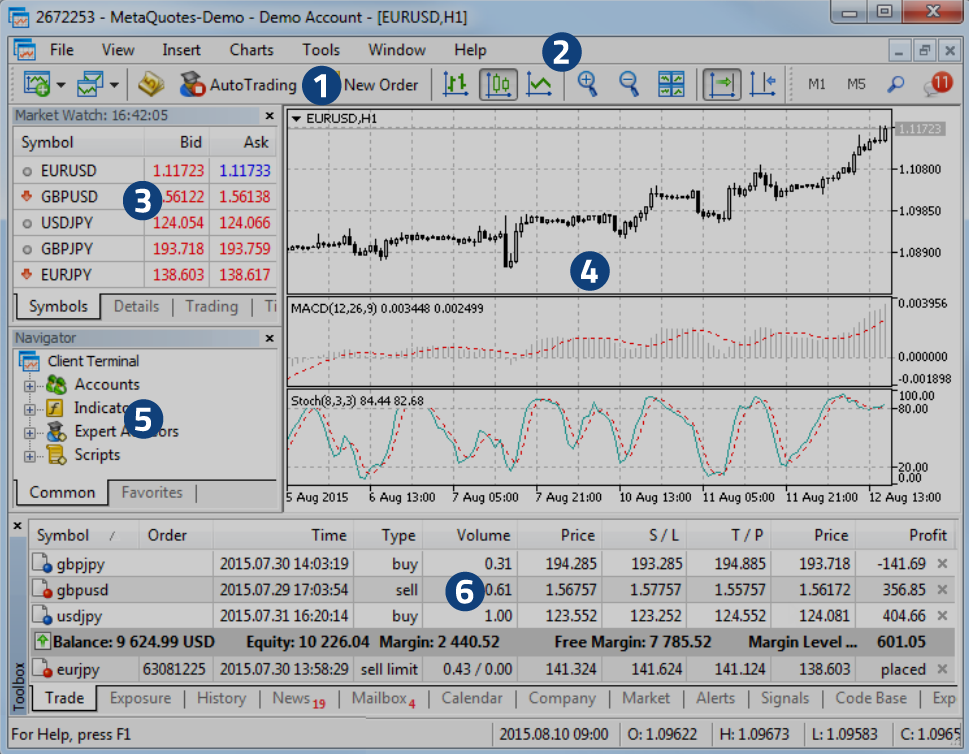This screenshot has height=754, width=969.
Task: Click the search magnifier icon in toolbar
Action: 895,84
